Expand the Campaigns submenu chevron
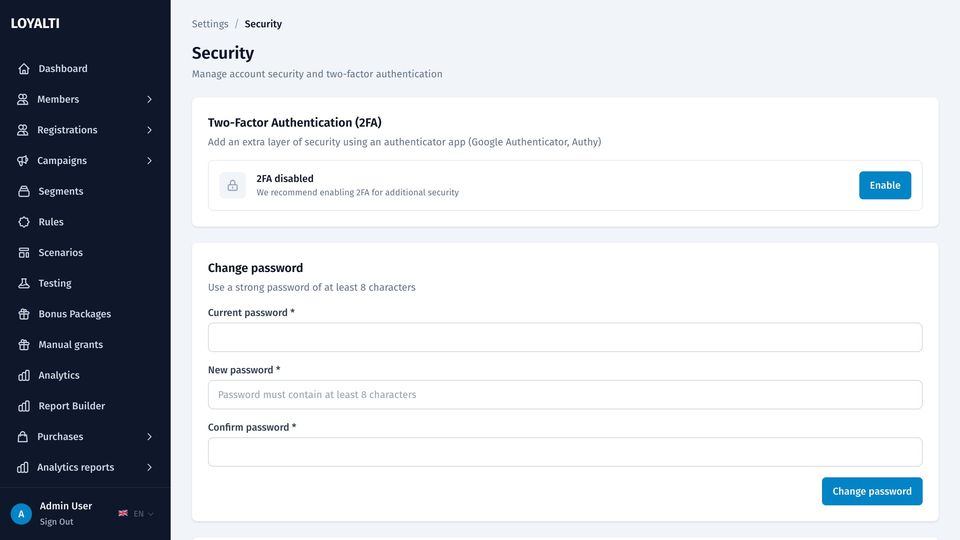The image size is (960, 540). (x=149, y=160)
